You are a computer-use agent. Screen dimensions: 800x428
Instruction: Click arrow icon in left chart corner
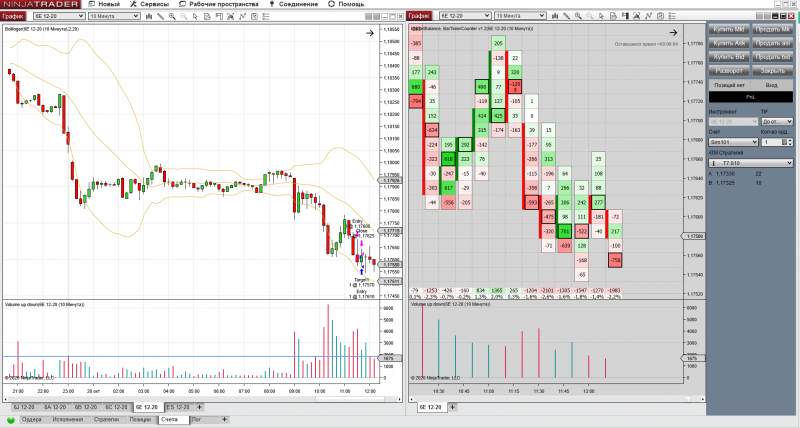(370, 33)
